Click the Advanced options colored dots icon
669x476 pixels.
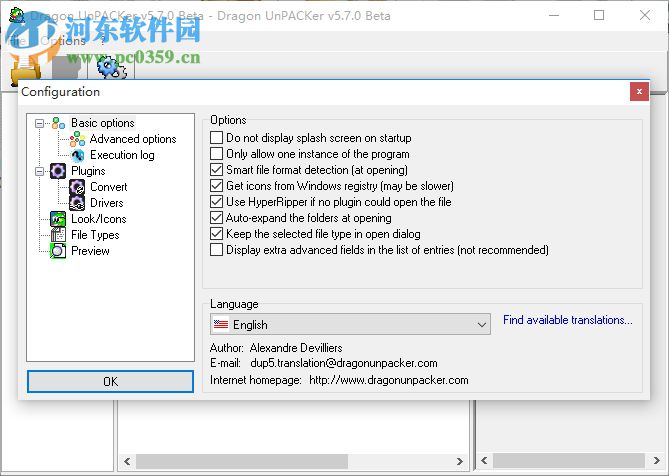77,139
